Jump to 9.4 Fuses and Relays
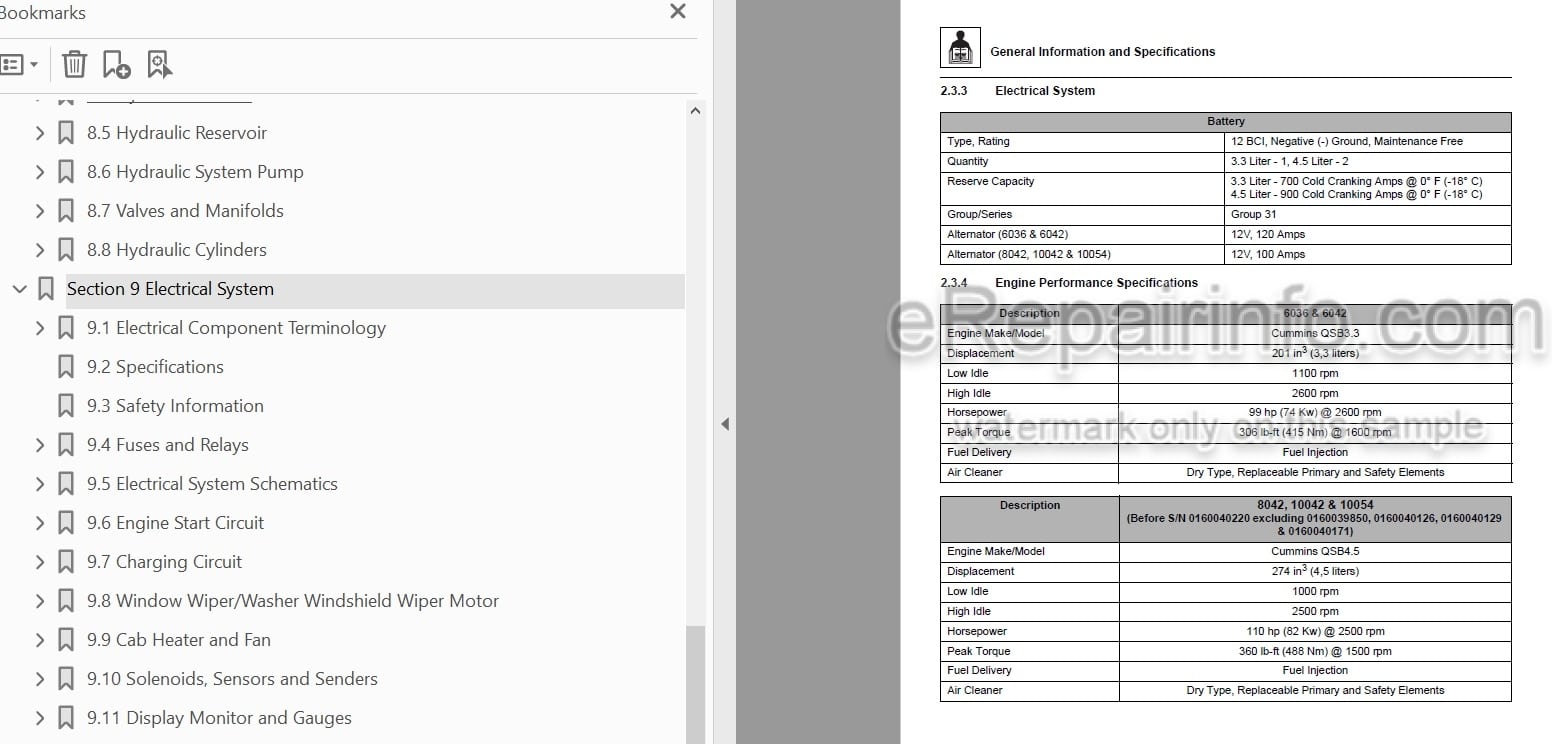Viewport: 1552px width, 744px height. [x=168, y=445]
